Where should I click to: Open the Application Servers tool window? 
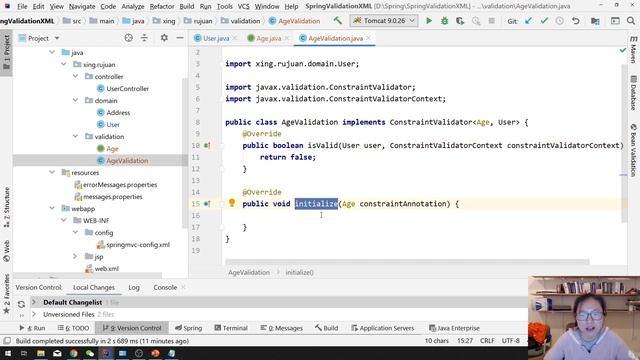(382, 328)
